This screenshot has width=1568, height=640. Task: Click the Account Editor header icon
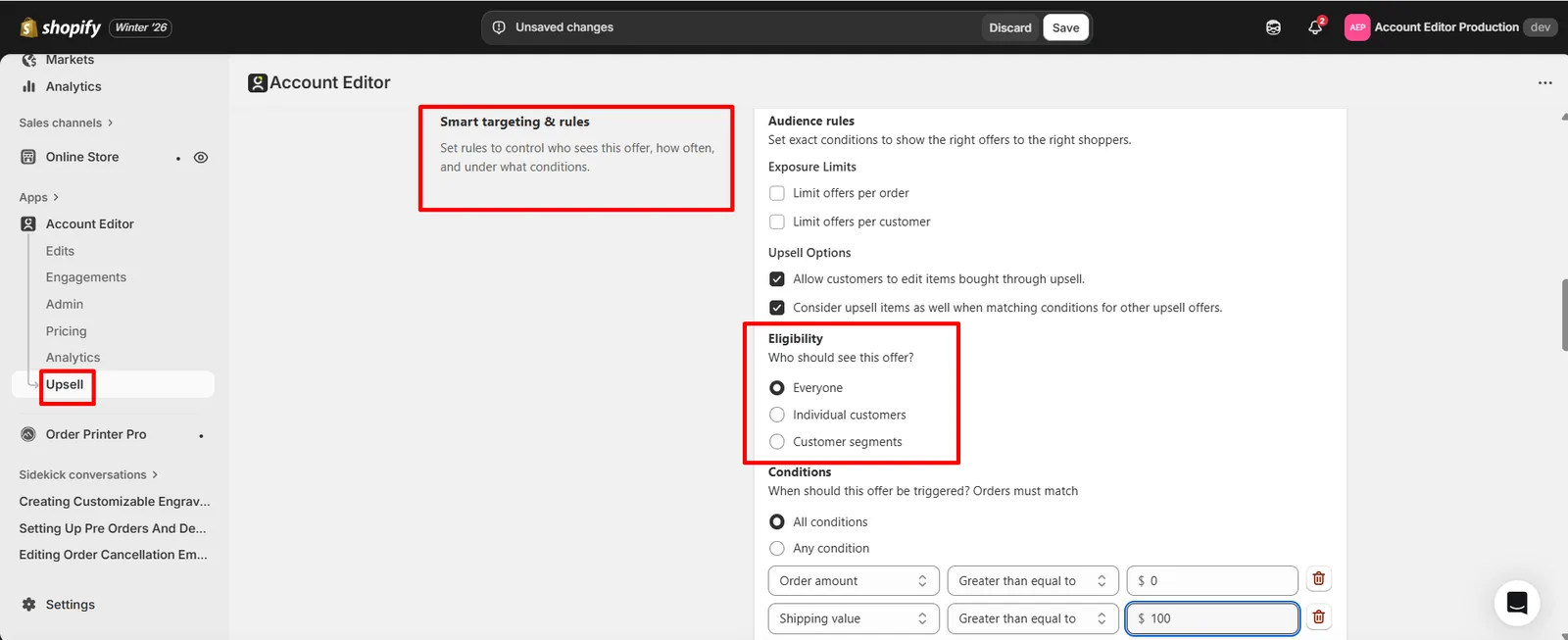coord(258,83)
